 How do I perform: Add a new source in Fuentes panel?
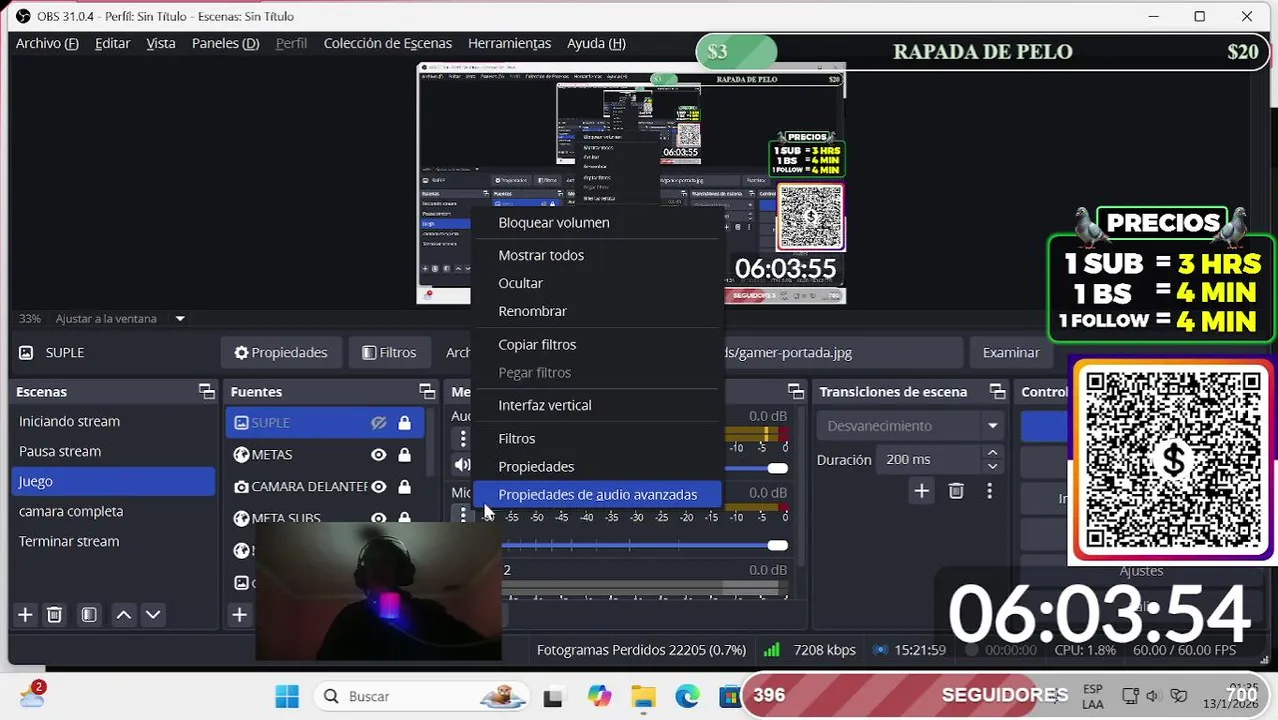[239, 615]
